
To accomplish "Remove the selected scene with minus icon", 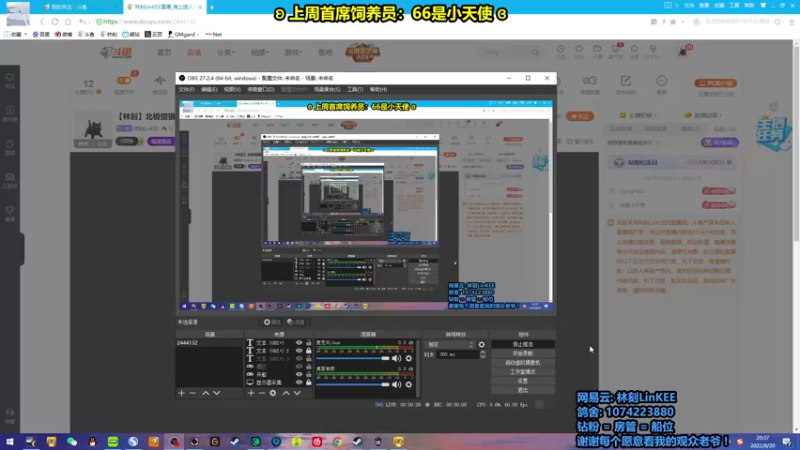I will tap(192, 393).
